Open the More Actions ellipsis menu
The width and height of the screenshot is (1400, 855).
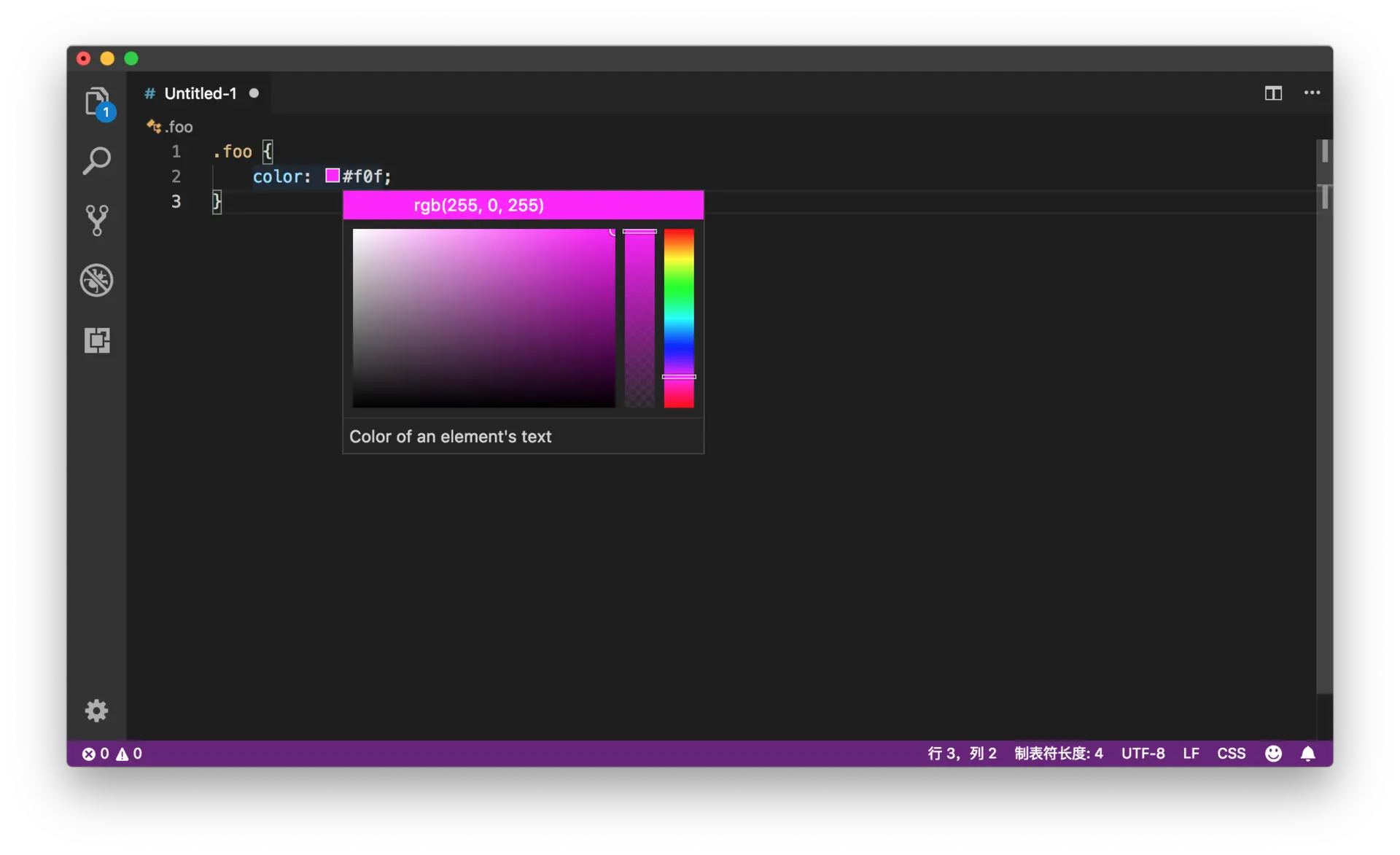tap(1312, 93)
